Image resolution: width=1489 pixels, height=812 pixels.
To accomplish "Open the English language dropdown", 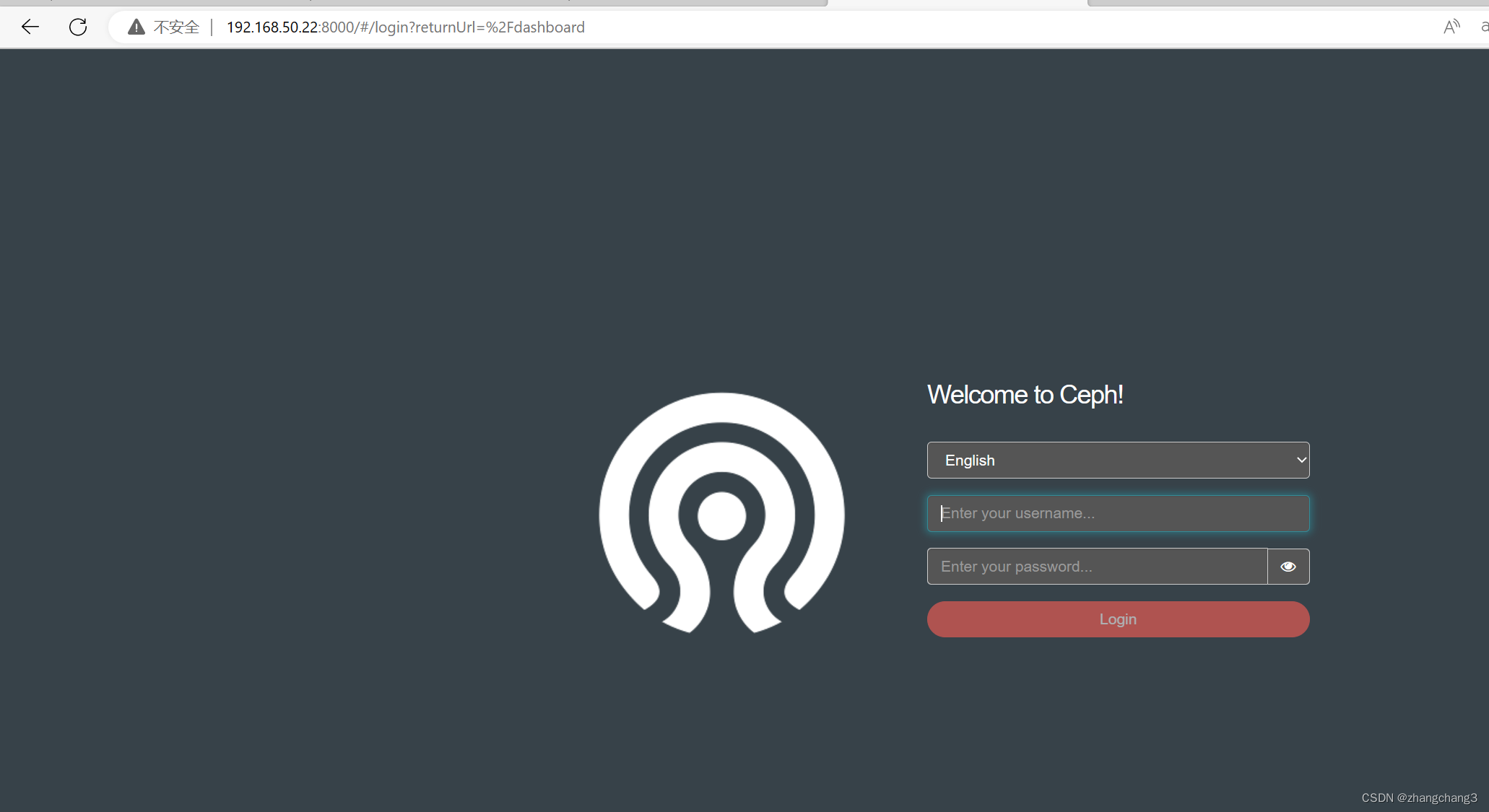I will [x=1117, y=460].
